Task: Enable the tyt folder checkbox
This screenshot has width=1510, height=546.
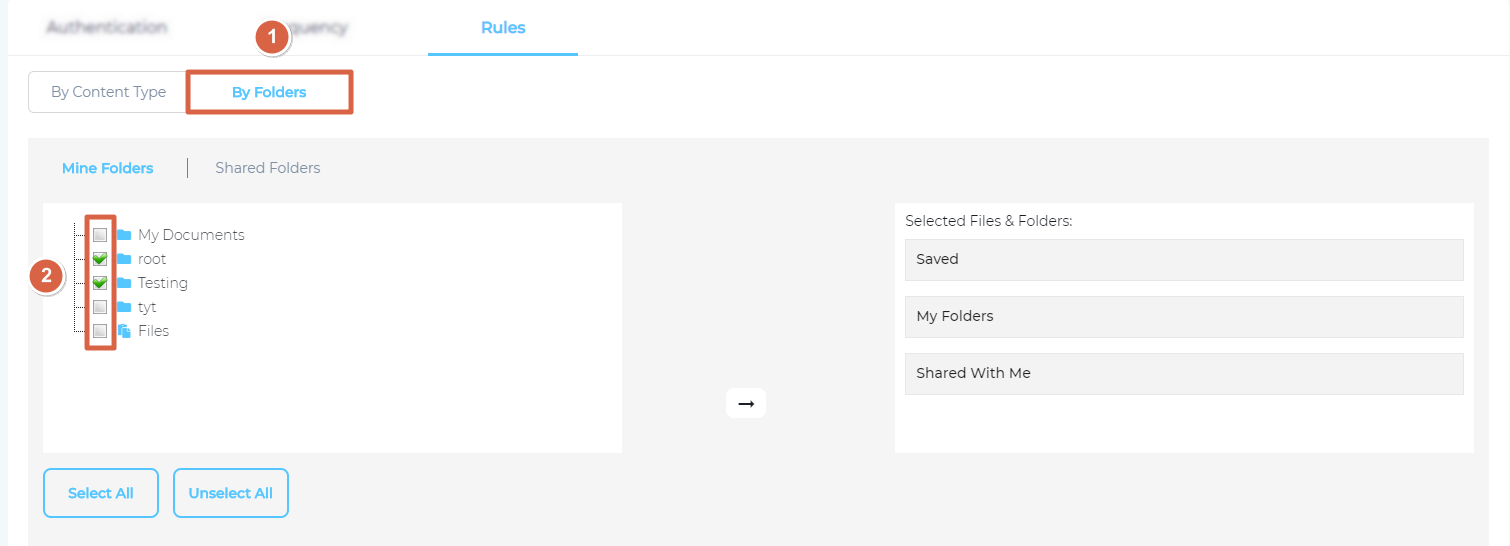Action: click(100, 307)
